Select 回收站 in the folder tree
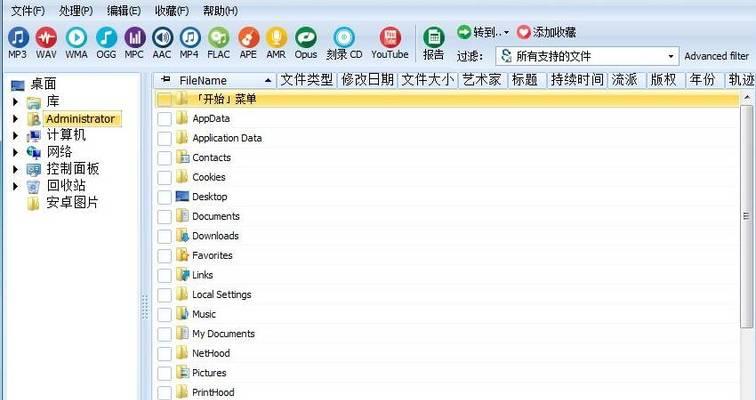 [x=66, y=186]
